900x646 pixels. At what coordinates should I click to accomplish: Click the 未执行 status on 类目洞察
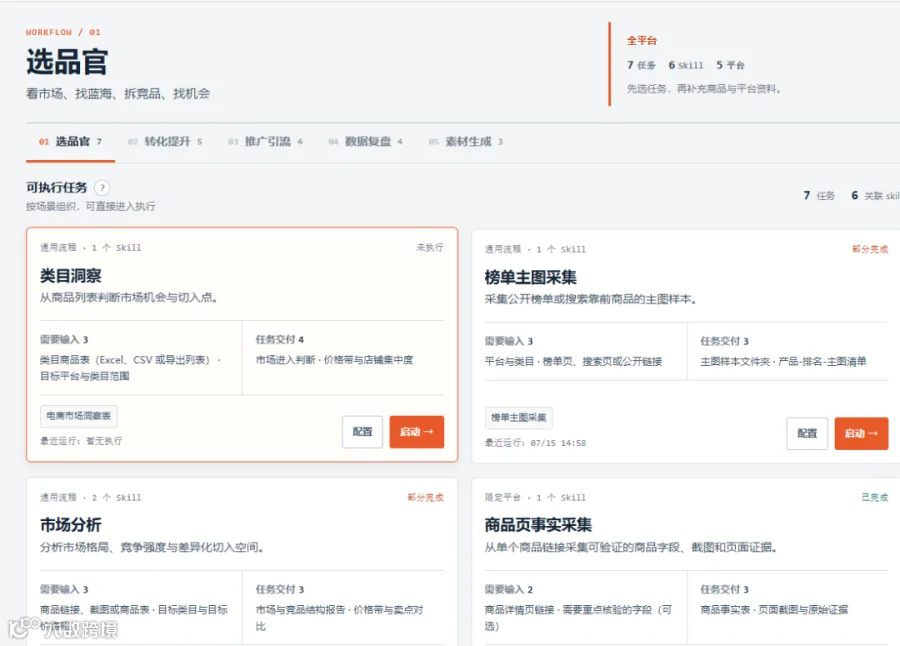[430, 247]
